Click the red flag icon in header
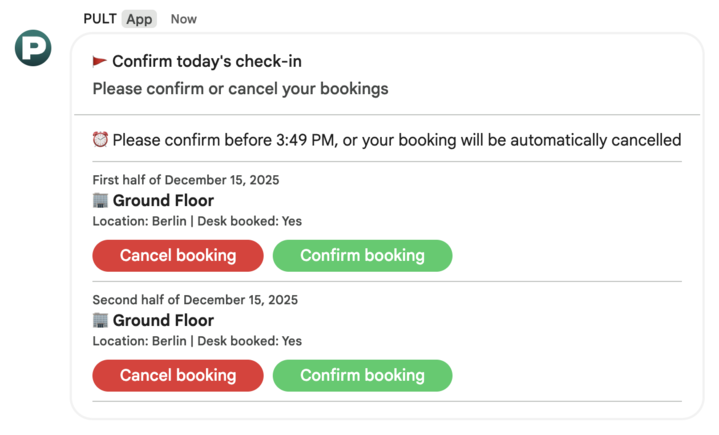The image size is (719, 435). (x=100, y=61)
